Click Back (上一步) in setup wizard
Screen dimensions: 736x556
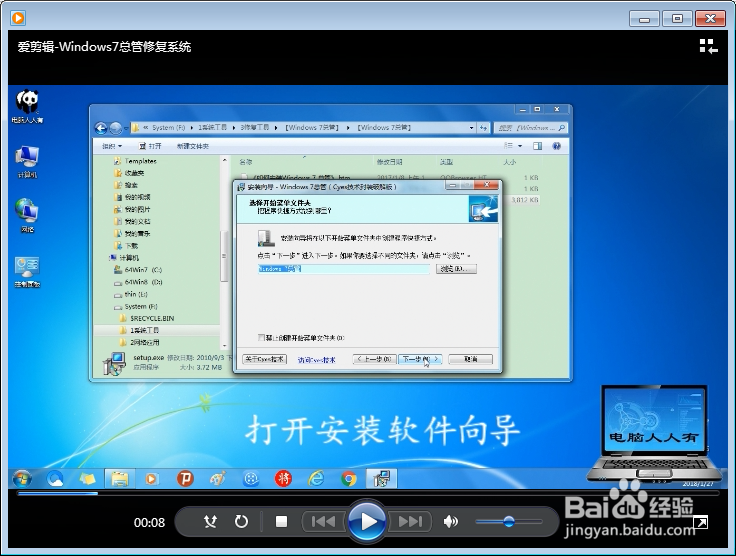tap(374, 359)
